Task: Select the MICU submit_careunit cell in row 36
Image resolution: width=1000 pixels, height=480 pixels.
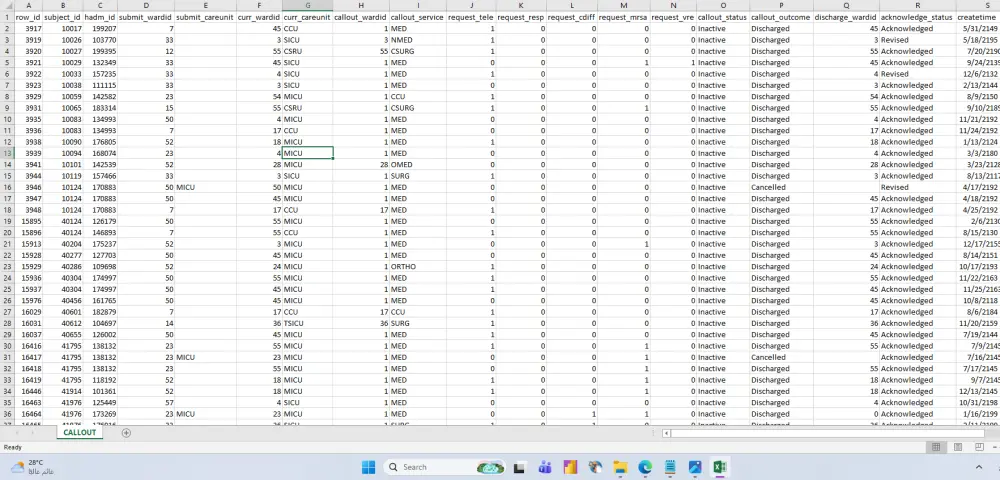Action: click(205, 414)
